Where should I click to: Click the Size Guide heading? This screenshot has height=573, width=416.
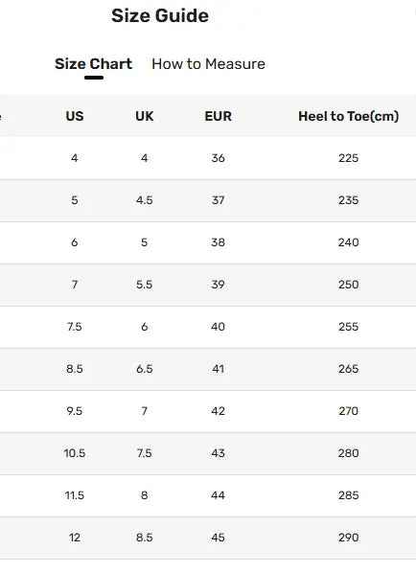(160, 16)
